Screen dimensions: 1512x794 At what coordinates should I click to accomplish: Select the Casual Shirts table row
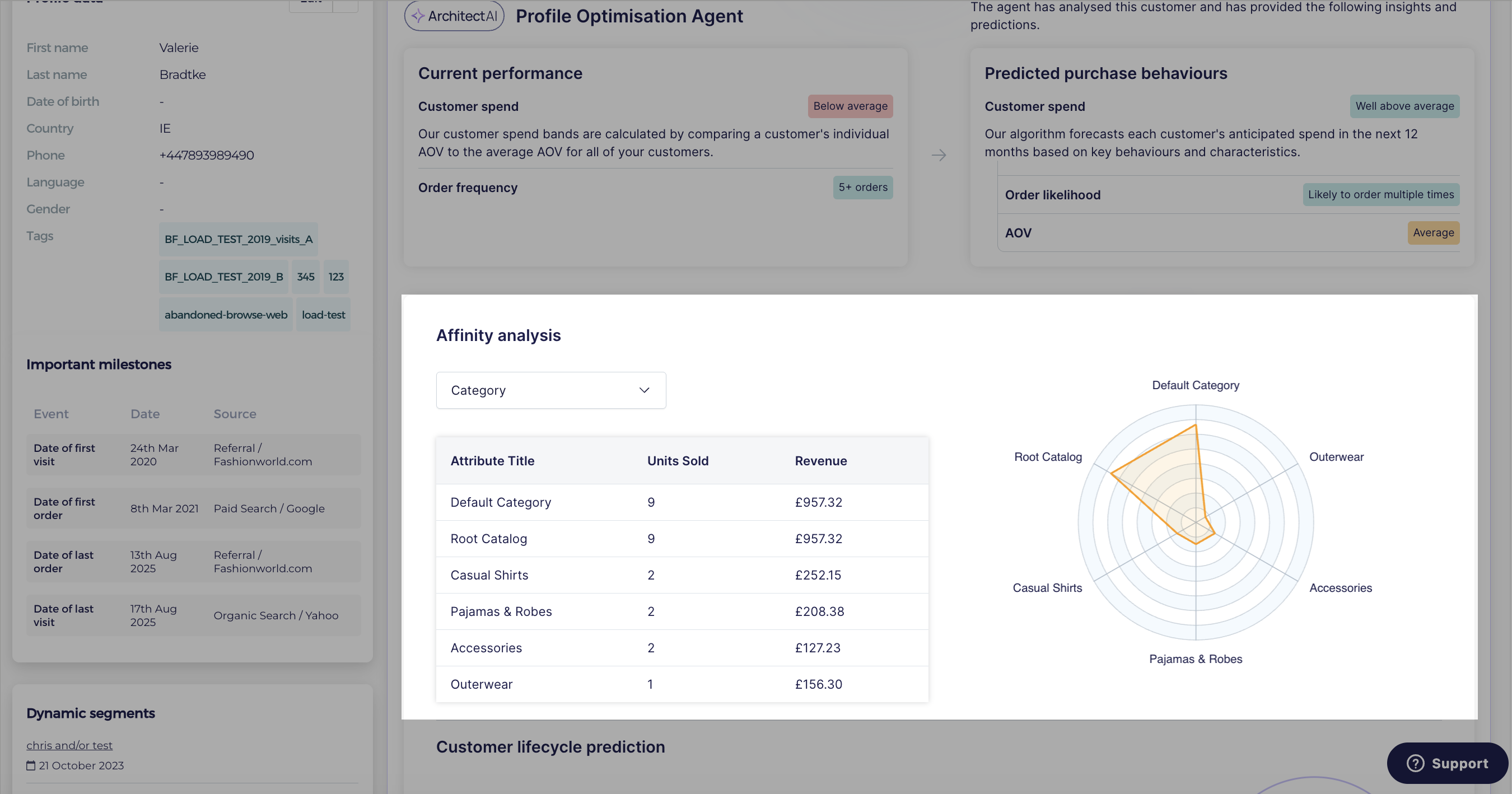tap(682, 575)
